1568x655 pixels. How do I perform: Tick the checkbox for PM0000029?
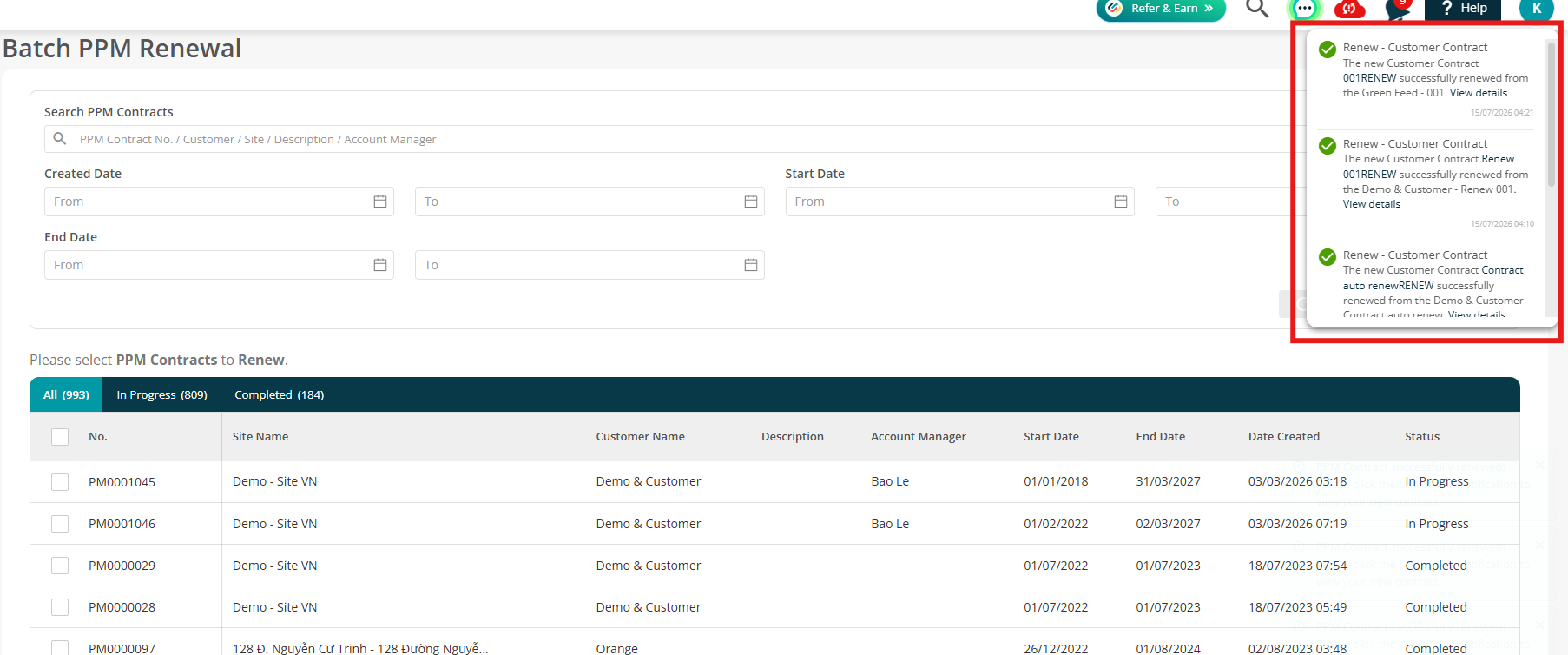[x=60, y=566]
